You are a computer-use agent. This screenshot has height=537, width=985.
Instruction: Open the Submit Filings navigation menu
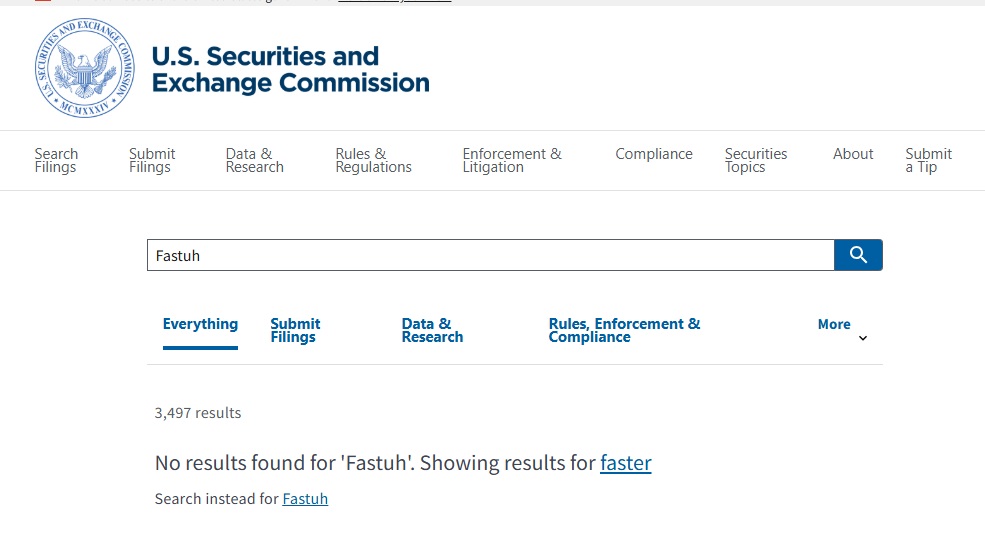tap(152, 161)
